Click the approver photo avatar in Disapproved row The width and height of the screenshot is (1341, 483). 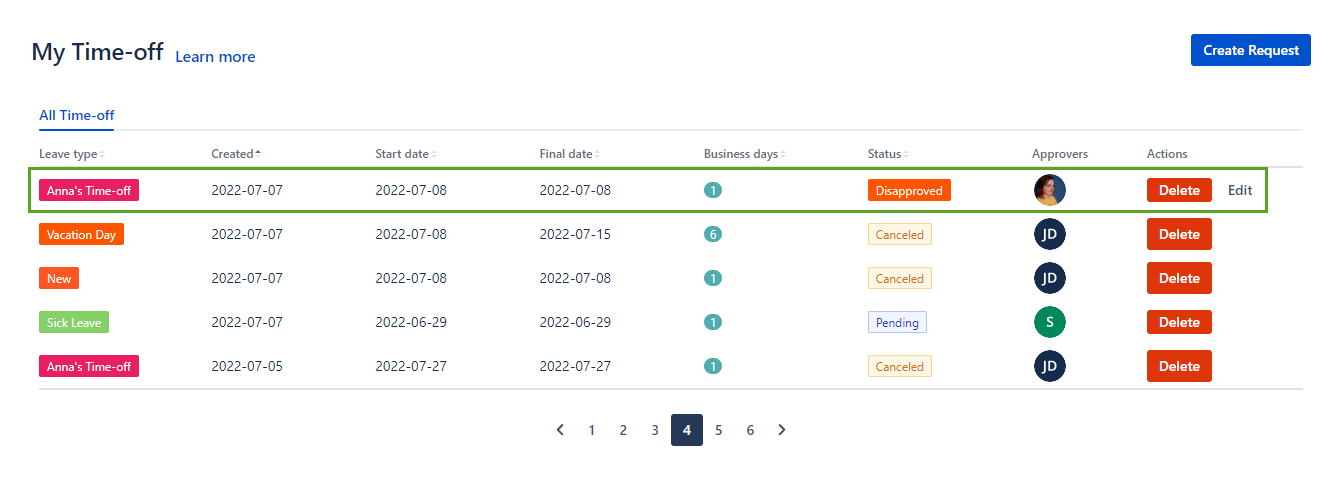coord(1049,190)
